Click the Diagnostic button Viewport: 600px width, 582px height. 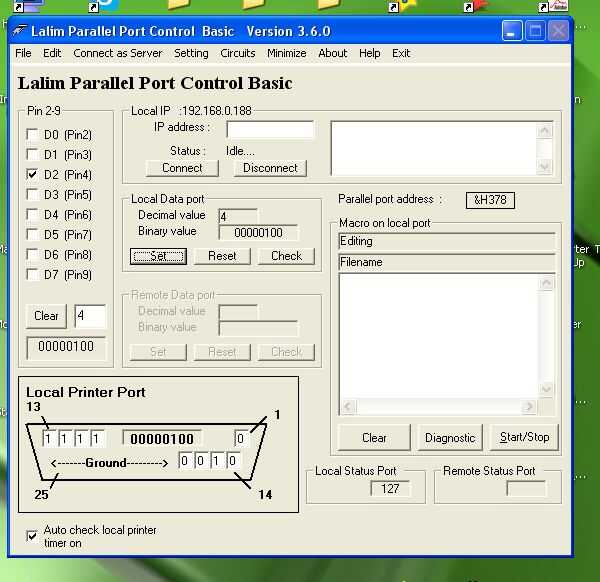[x=450, y=437]
